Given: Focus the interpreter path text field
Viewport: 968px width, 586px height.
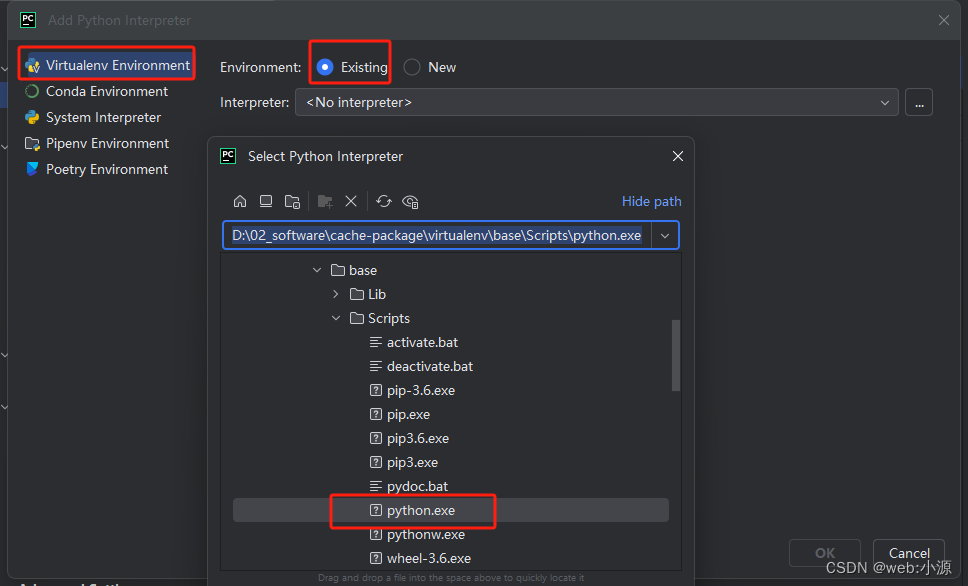Looking at the screenshot, I should pos(437,235).
